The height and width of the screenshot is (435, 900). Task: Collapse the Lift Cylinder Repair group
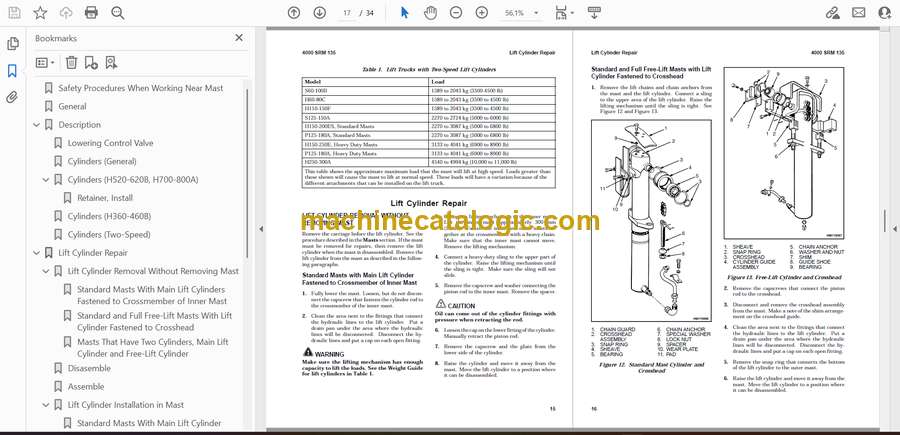(x=37, y=253)
